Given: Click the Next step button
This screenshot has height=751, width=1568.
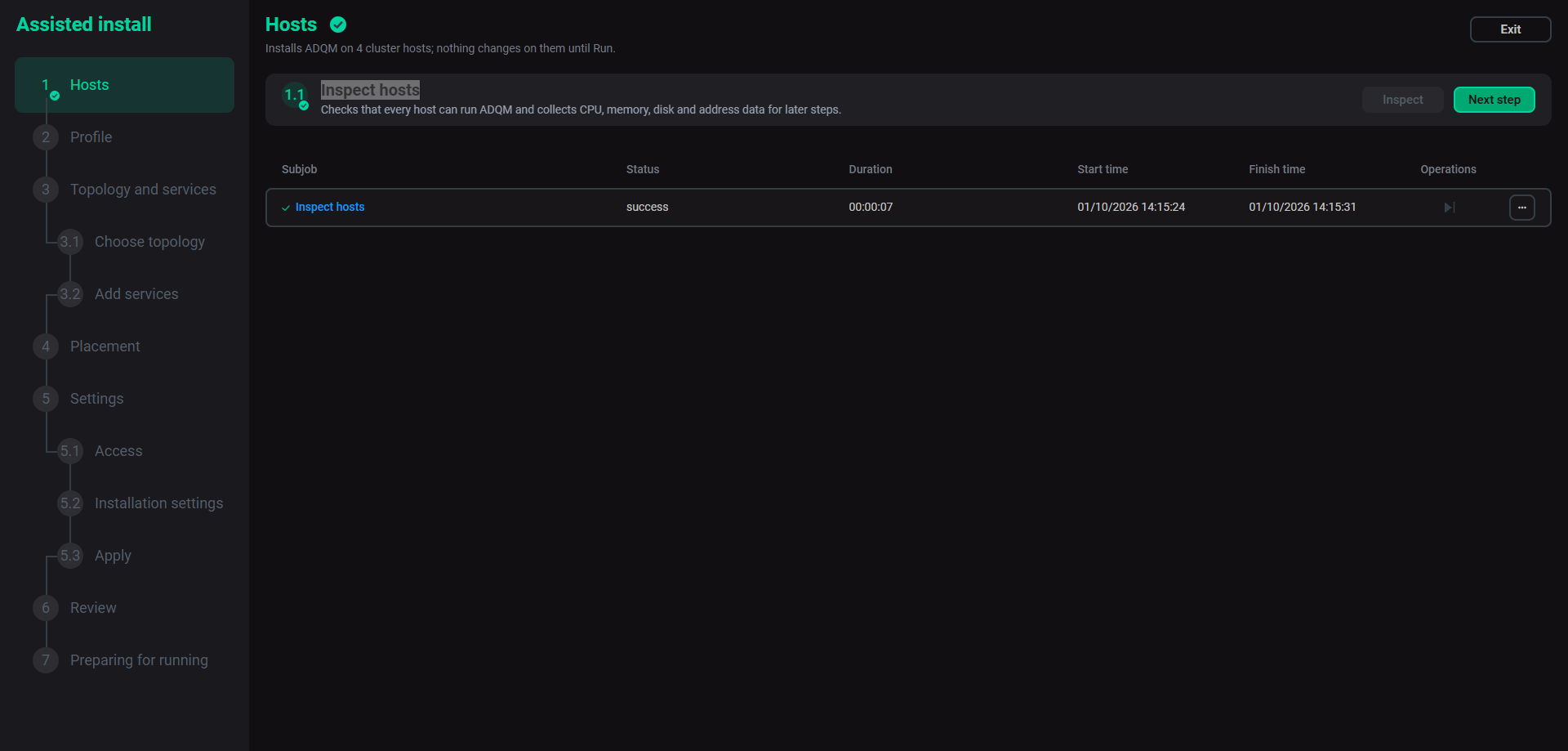Looking at the screenshot, I should click(1494, 100).
